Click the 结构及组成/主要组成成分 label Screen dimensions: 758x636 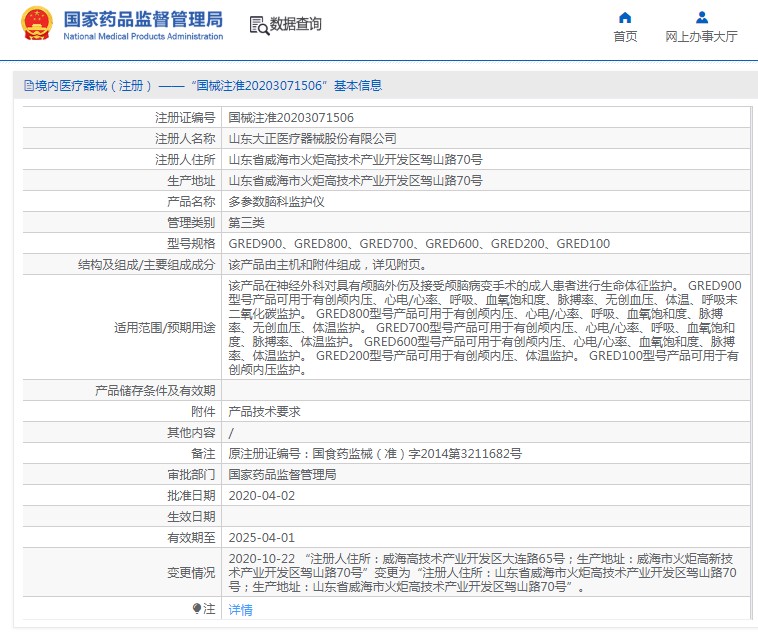[x=146, y=265]
